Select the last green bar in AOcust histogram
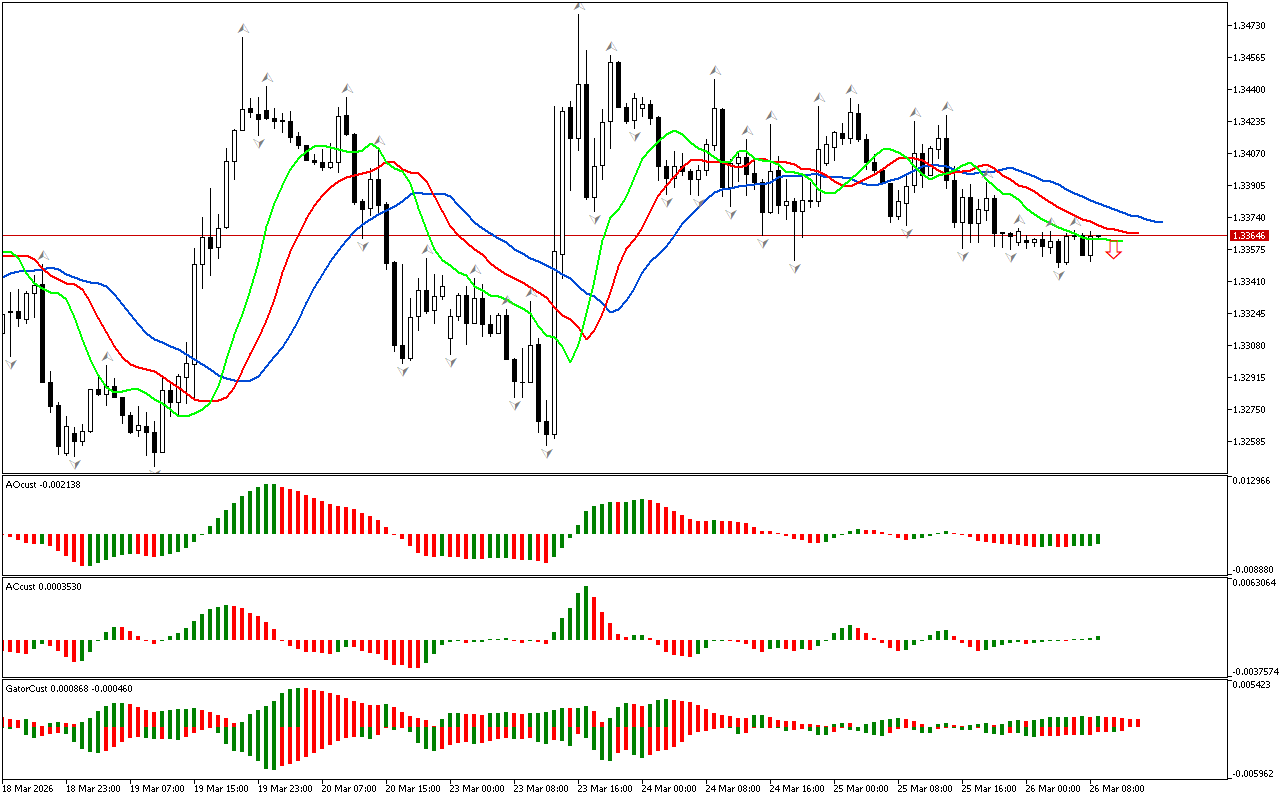This screenshot has width=1280, height=800. (1097, 539)
